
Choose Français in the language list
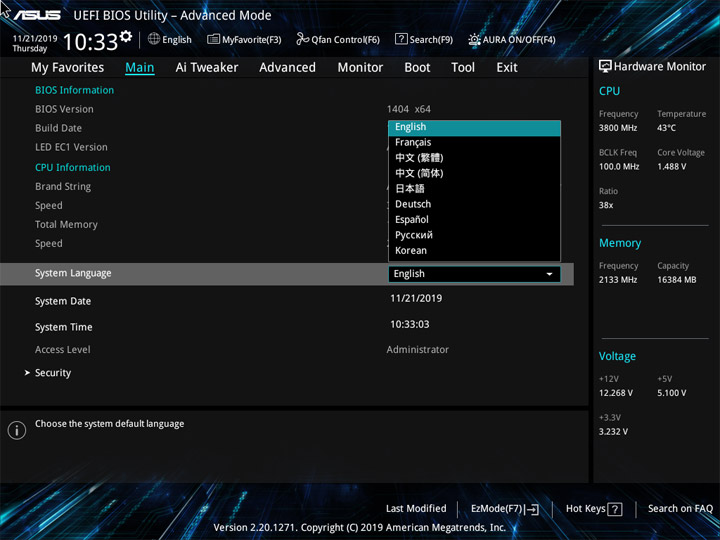[474, 142]
